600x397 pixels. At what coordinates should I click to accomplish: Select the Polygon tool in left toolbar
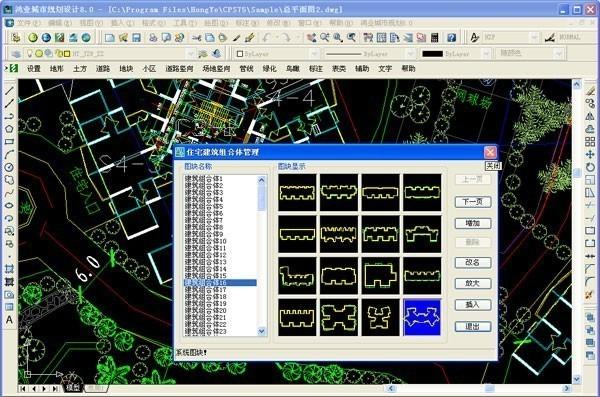point(10,129)
